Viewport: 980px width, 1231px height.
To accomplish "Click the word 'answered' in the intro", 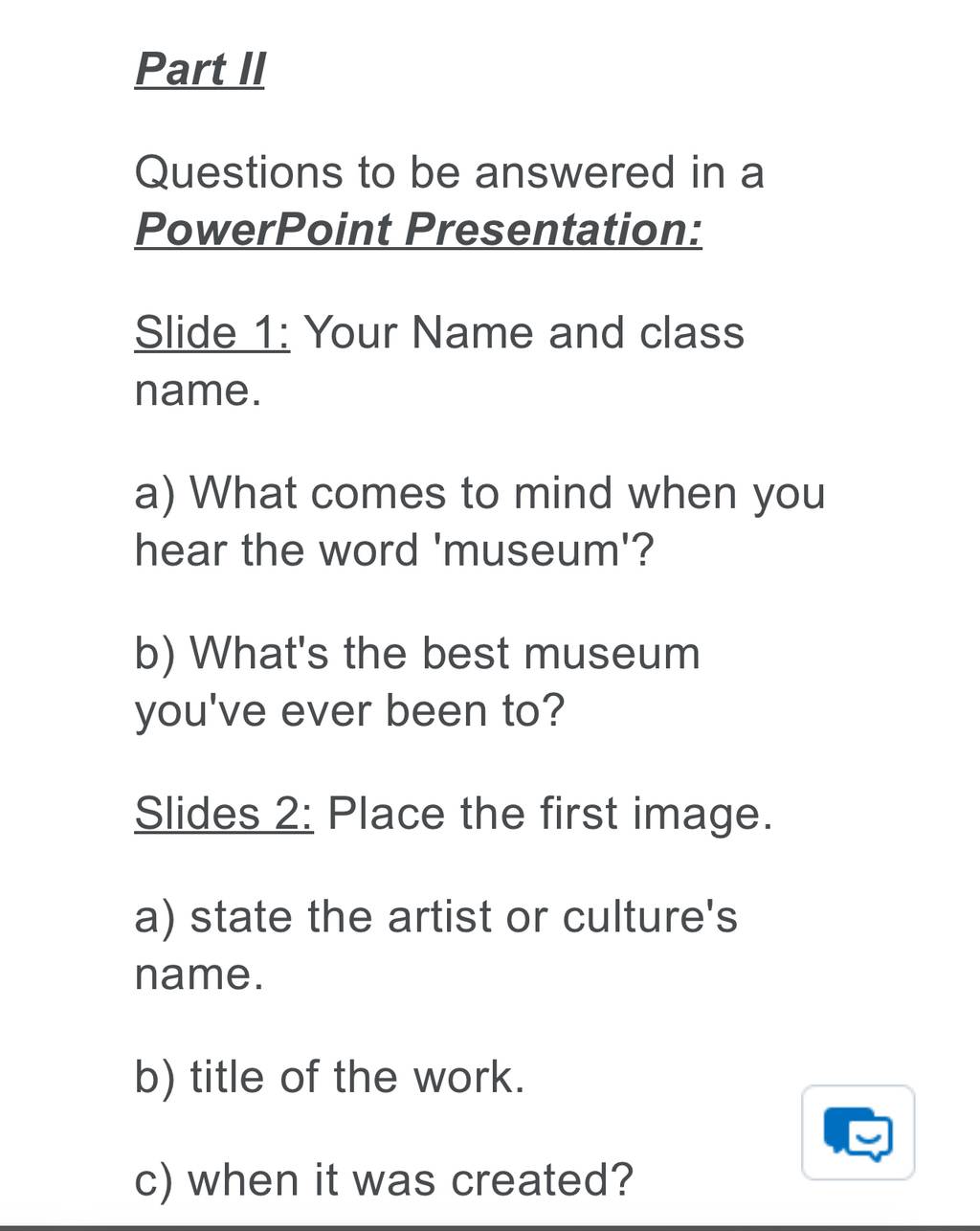I will (x=575, y=173).
